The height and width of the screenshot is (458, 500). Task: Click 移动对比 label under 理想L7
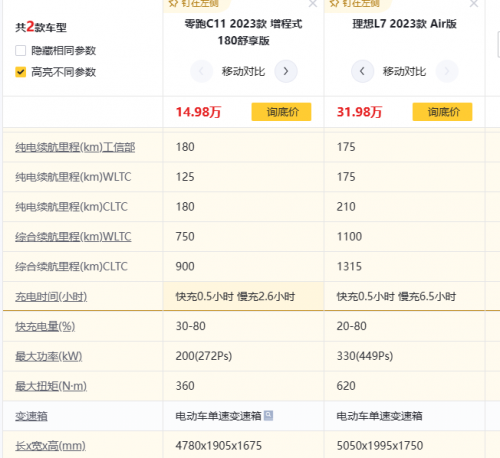[404, 71]
